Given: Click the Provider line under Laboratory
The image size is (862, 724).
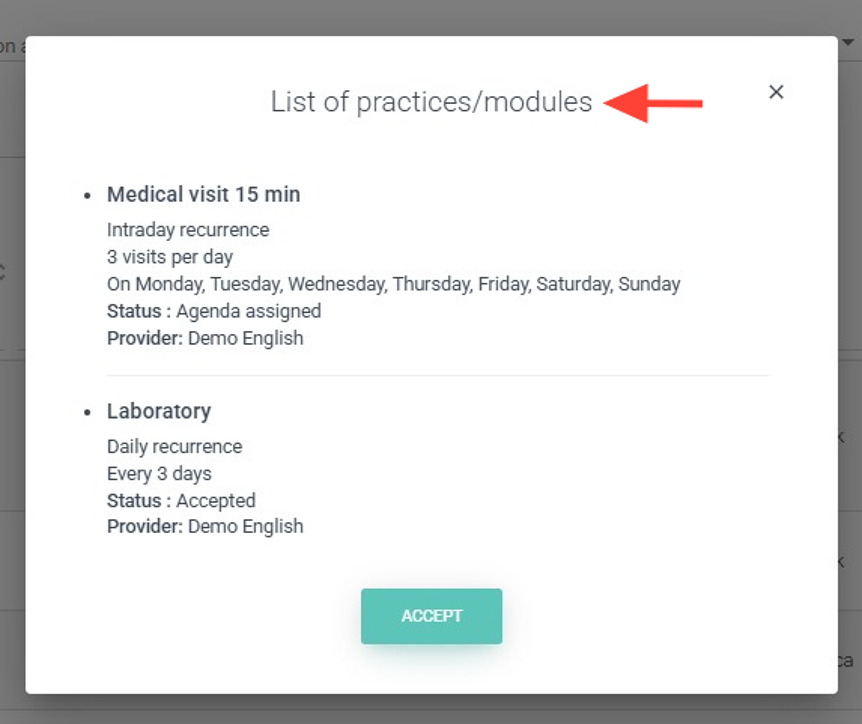Looking at the screenshot, I should tap(205, 526).
